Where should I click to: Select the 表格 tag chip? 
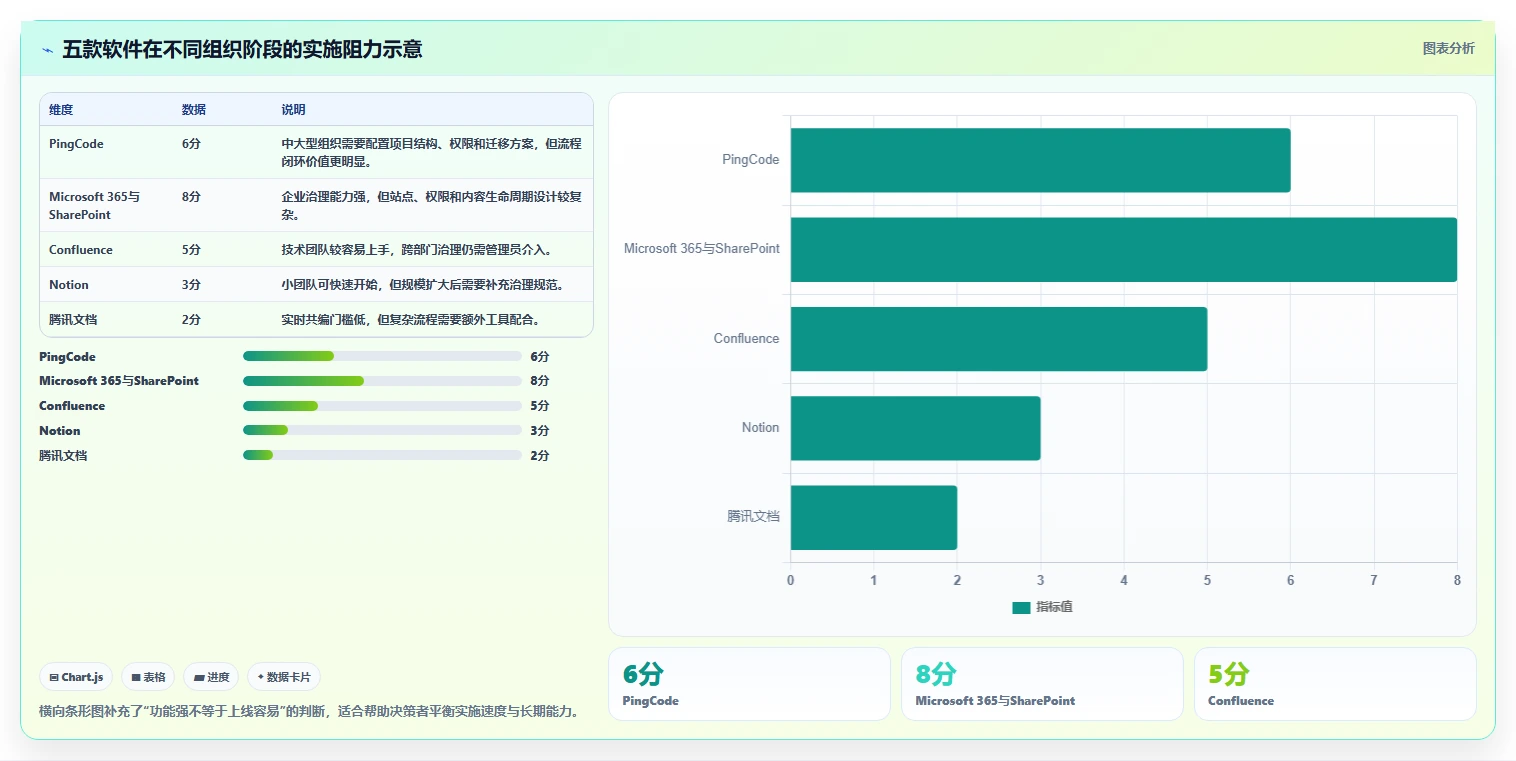coord(148,677)
